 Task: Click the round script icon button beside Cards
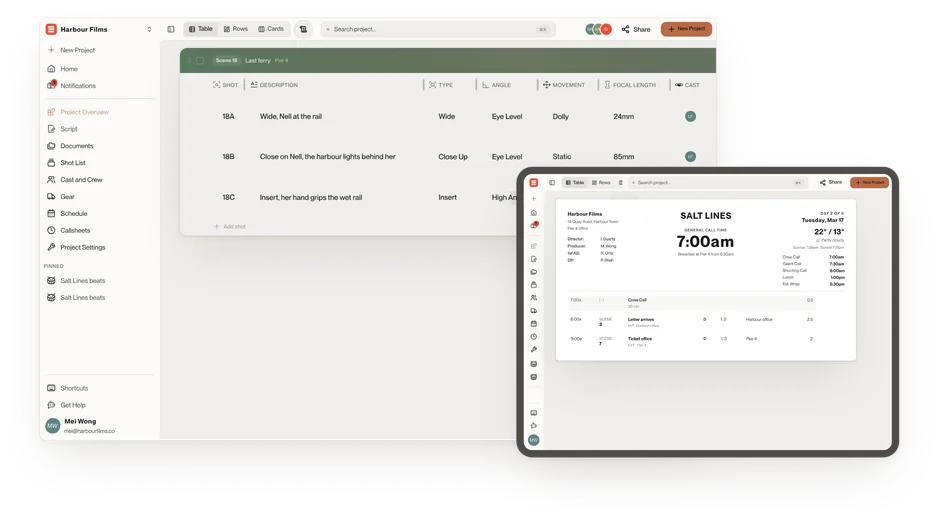pyautogui.click(x=304, y=29)
